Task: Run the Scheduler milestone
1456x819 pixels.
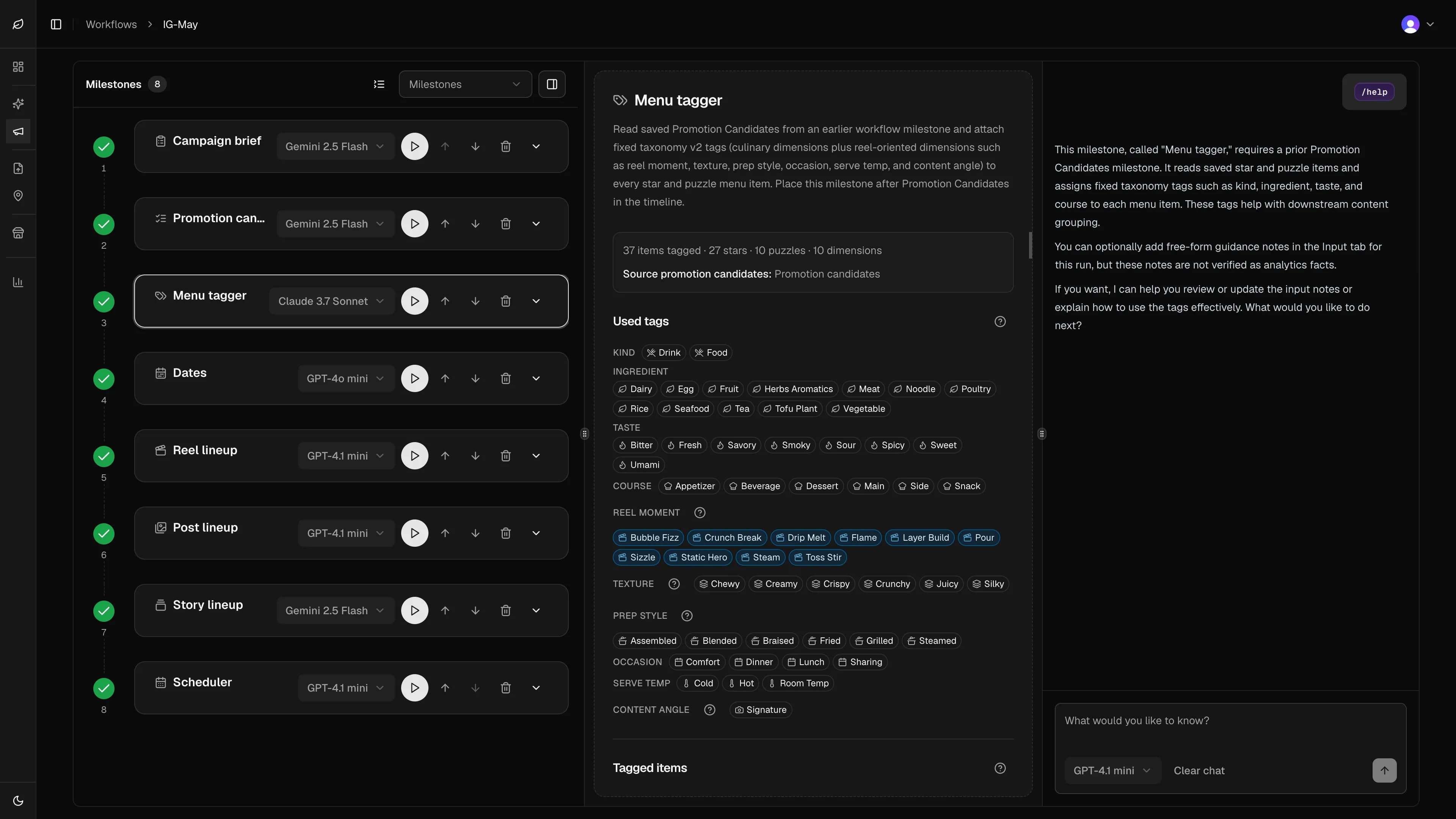Action: tap(415, 688)
